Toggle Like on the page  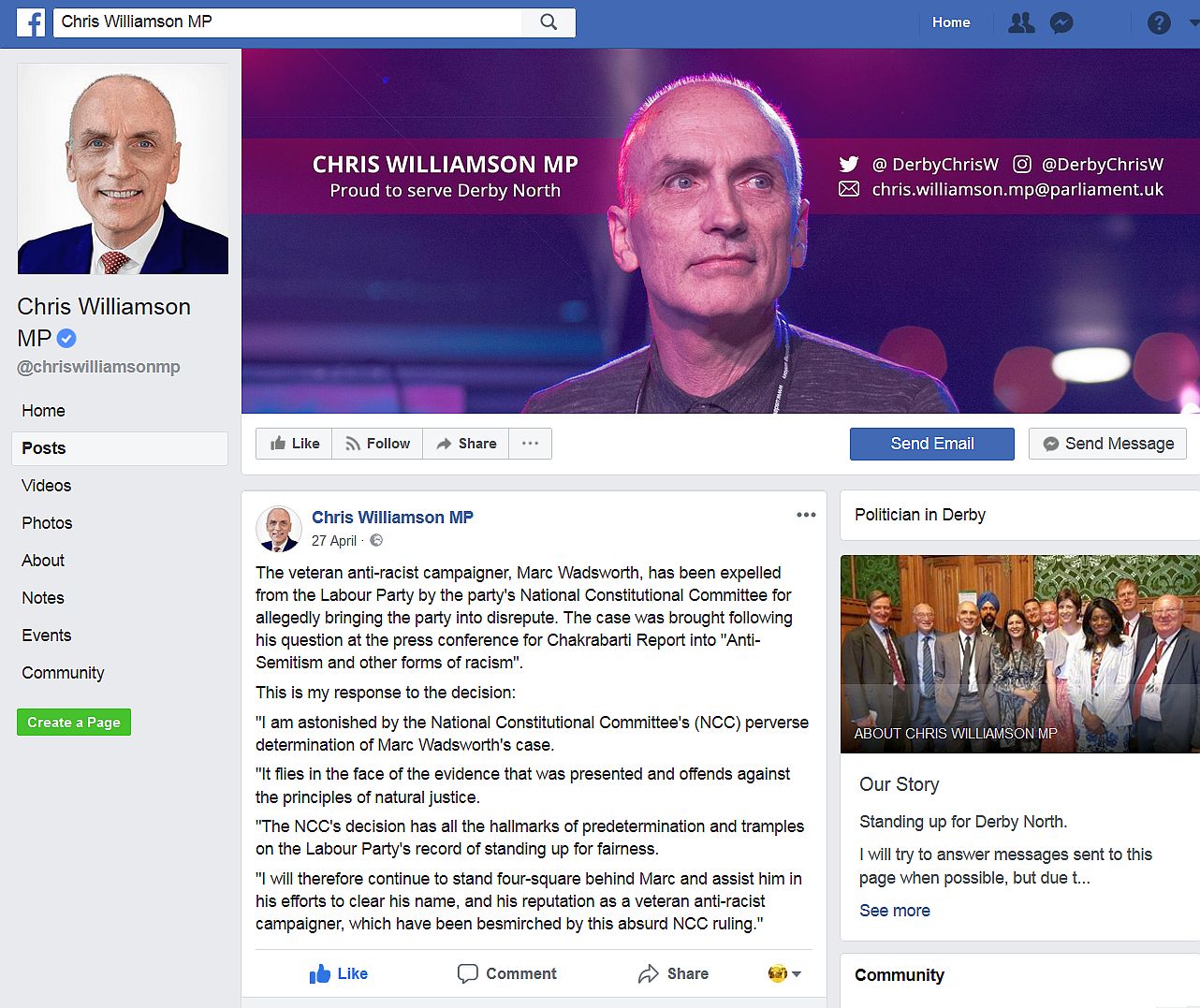tap(294, 444)
